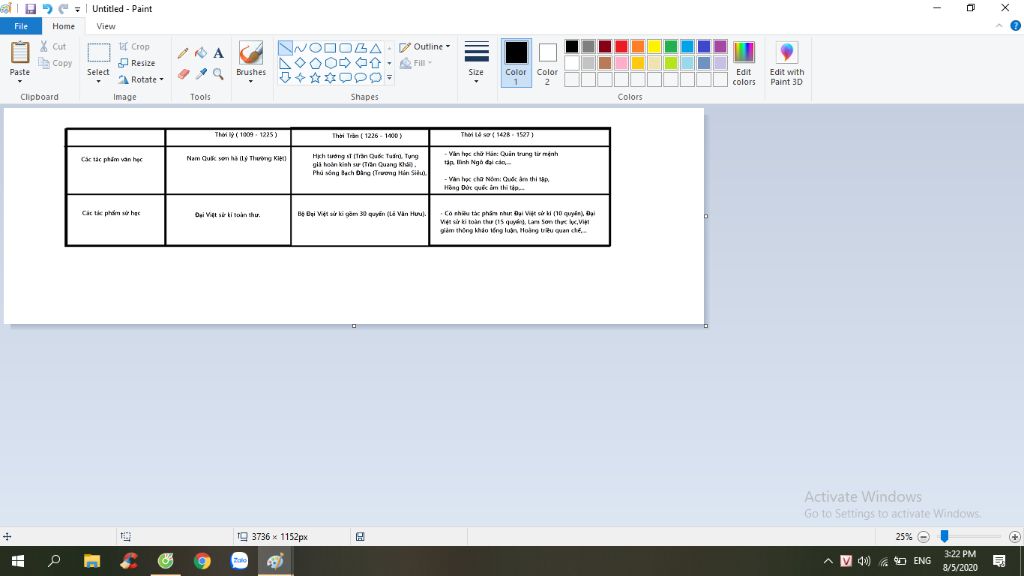Open Edit colors dialog

744,63
